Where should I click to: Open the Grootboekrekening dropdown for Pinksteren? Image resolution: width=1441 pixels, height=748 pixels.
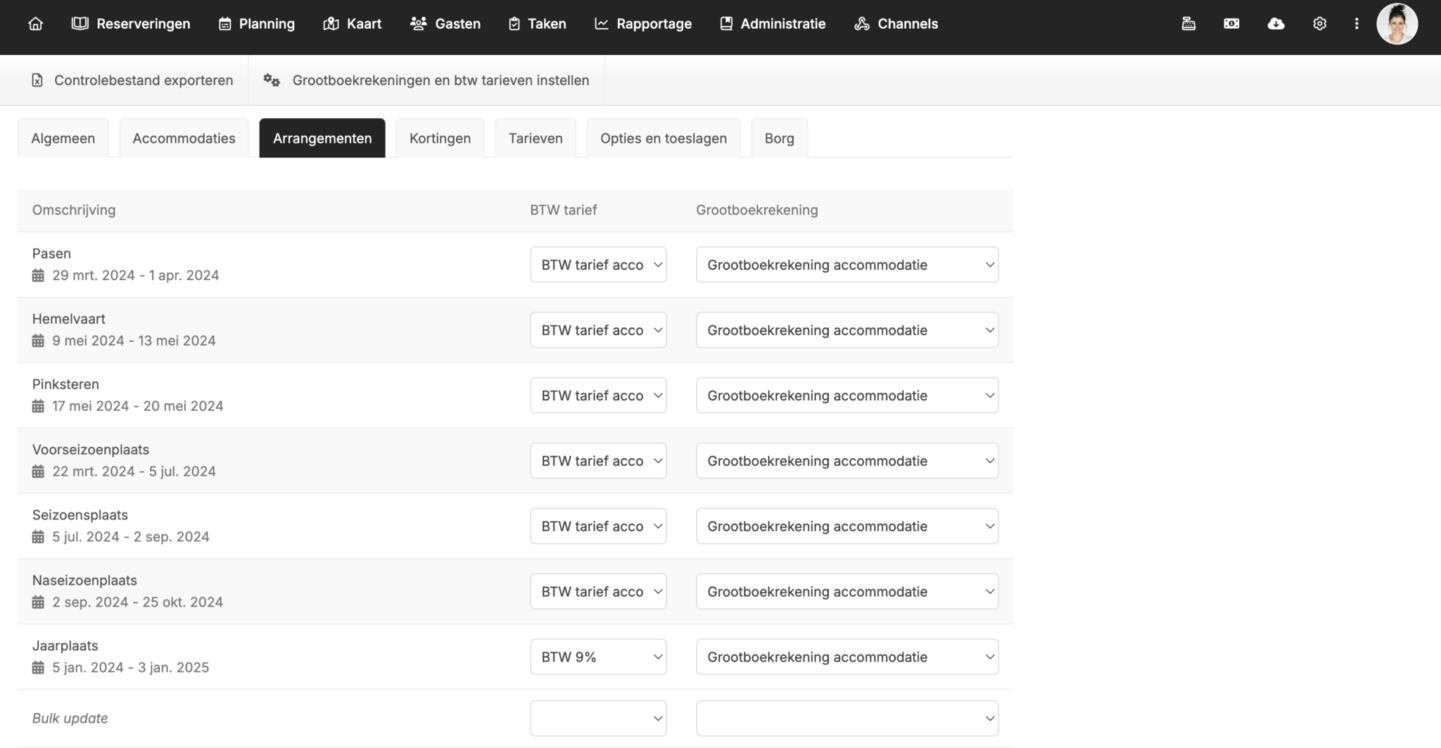click(847, 396)
